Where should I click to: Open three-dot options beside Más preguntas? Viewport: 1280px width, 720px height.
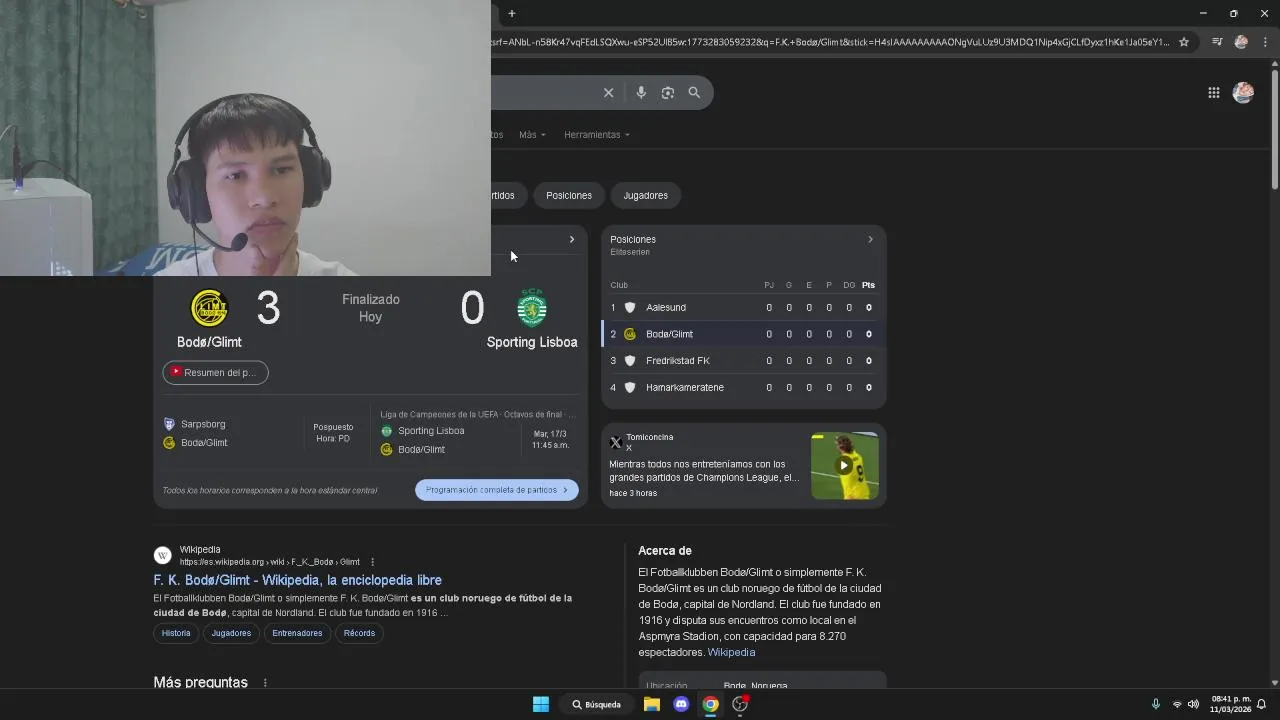coord(265,683)
